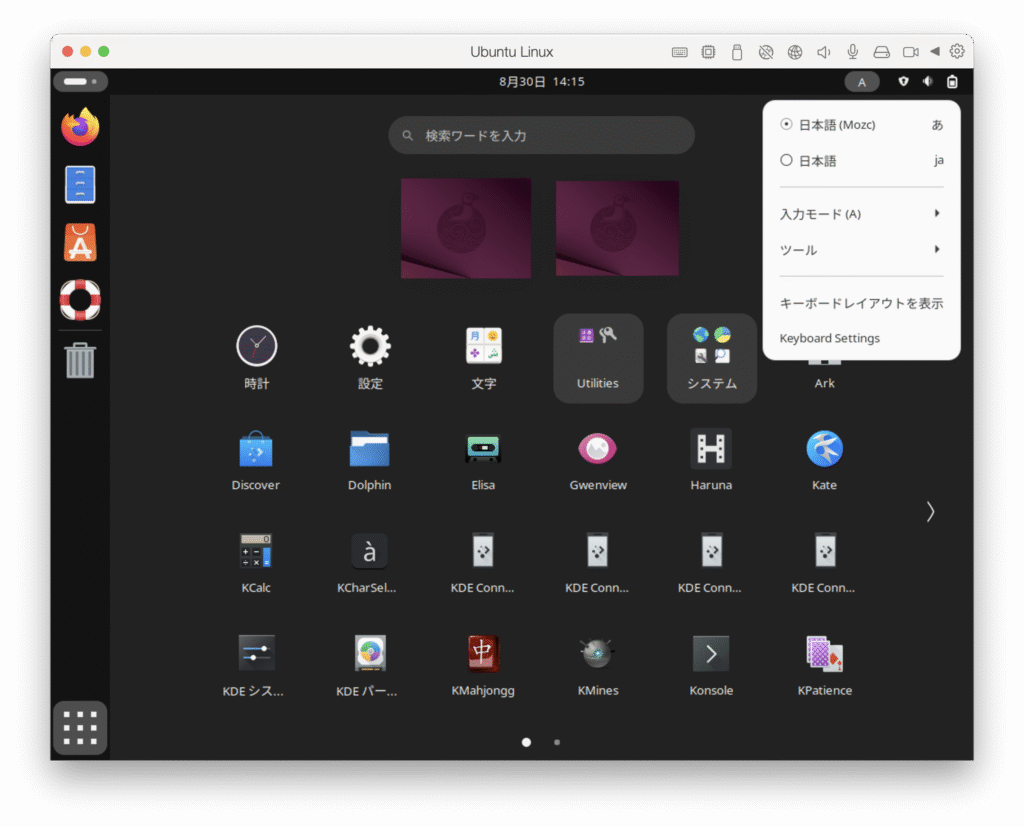Viewport: 1024px width, 827px height.
Task: Click the camera icon in VM toolbar
Action: coord(910,52)
